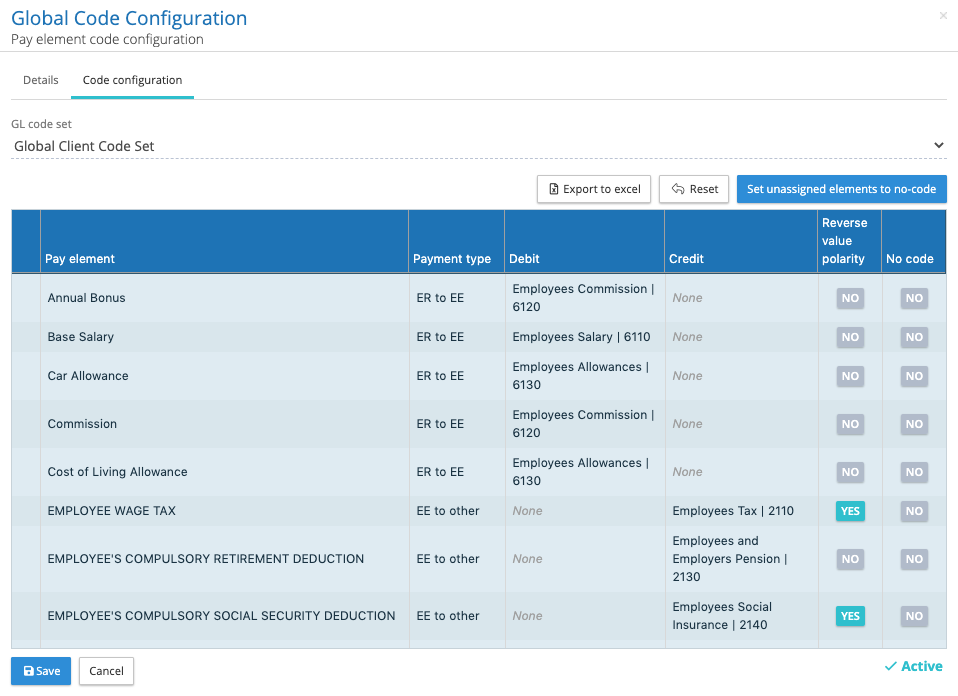The image size is (958, 696).
Task: Close the Global Code Configuration dialog
Action: point(943,16)
